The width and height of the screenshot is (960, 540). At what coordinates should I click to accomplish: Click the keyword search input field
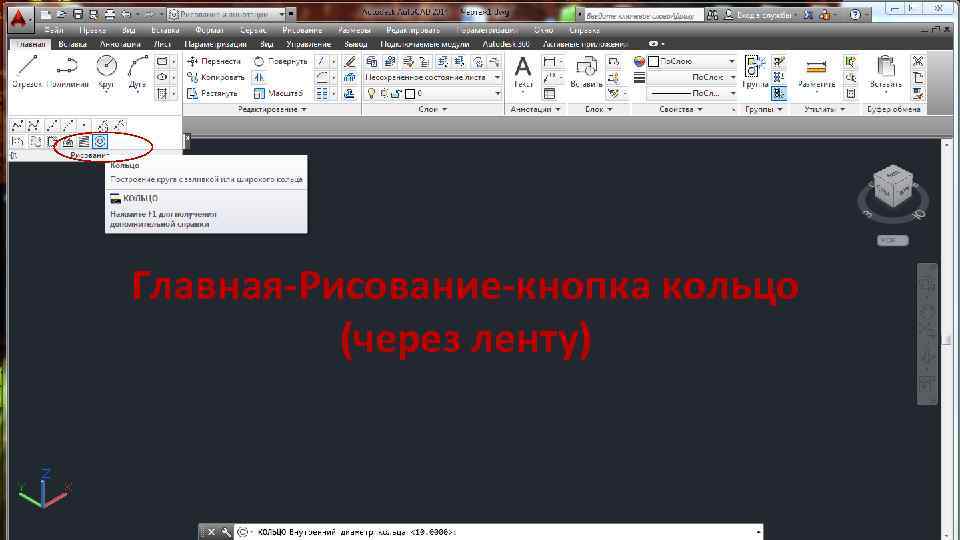pyautogui.click(x=642, y=15)
